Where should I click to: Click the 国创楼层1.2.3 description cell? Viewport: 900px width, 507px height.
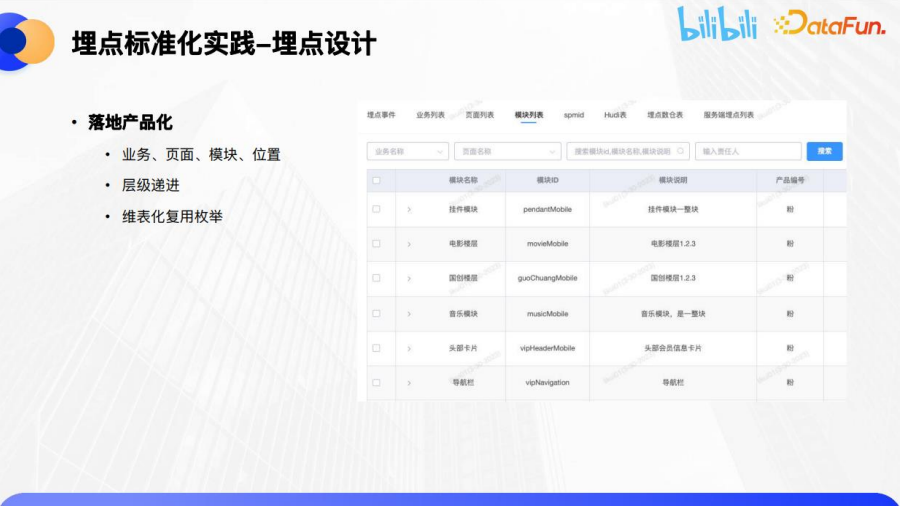673,278
